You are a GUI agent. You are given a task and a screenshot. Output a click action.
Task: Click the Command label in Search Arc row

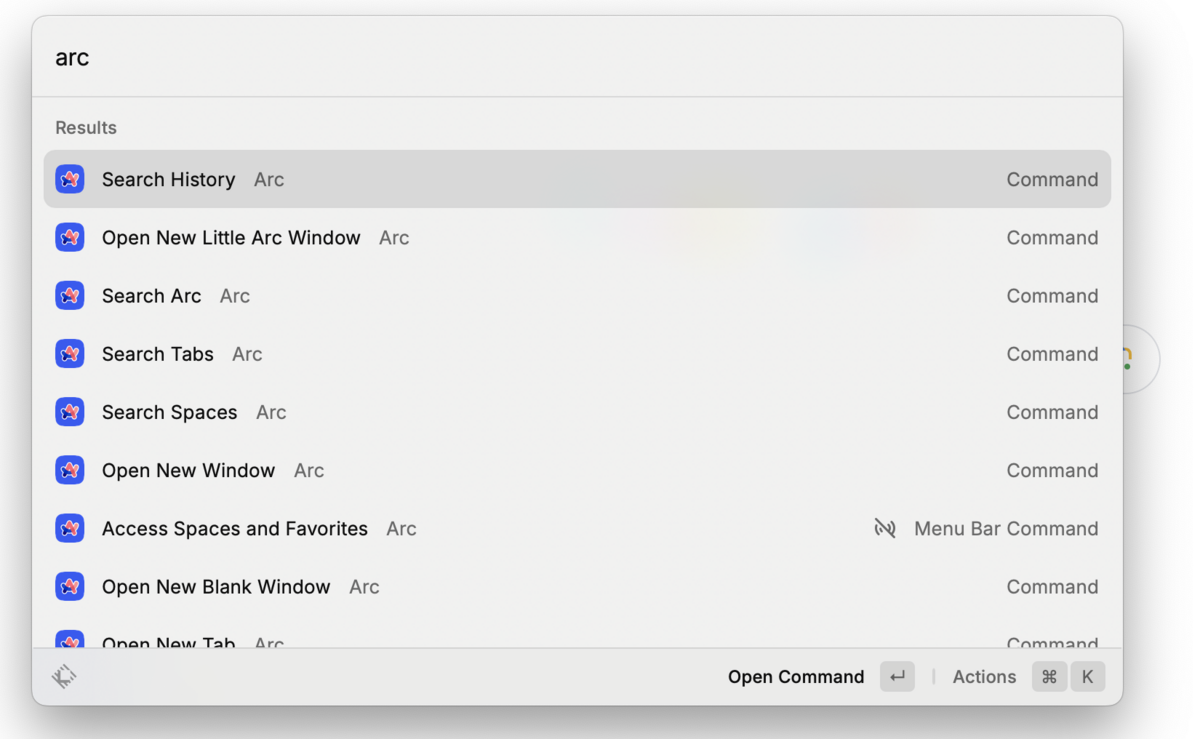coord(1052,296)
